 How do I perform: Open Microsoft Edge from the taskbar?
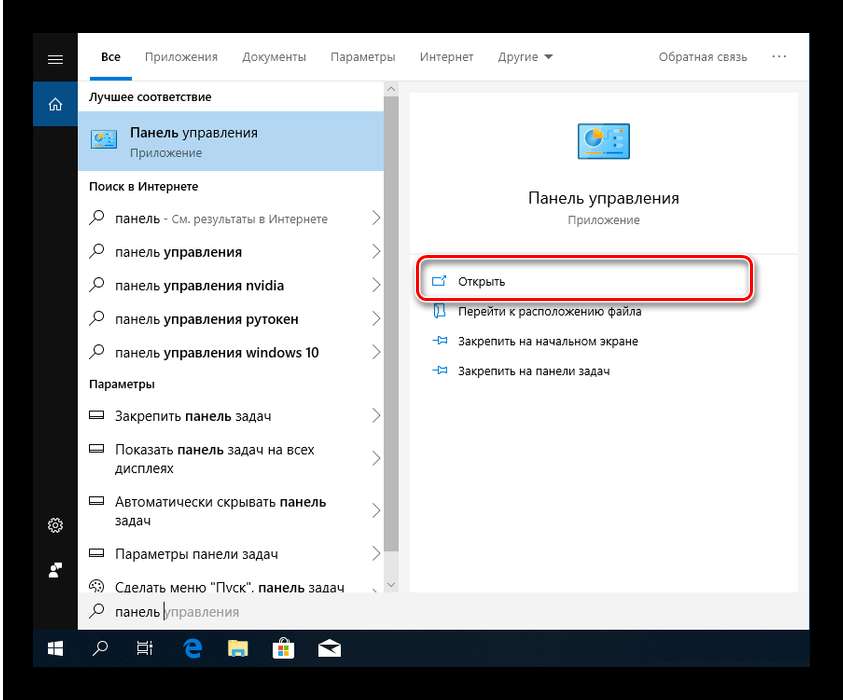coord(192,648)
